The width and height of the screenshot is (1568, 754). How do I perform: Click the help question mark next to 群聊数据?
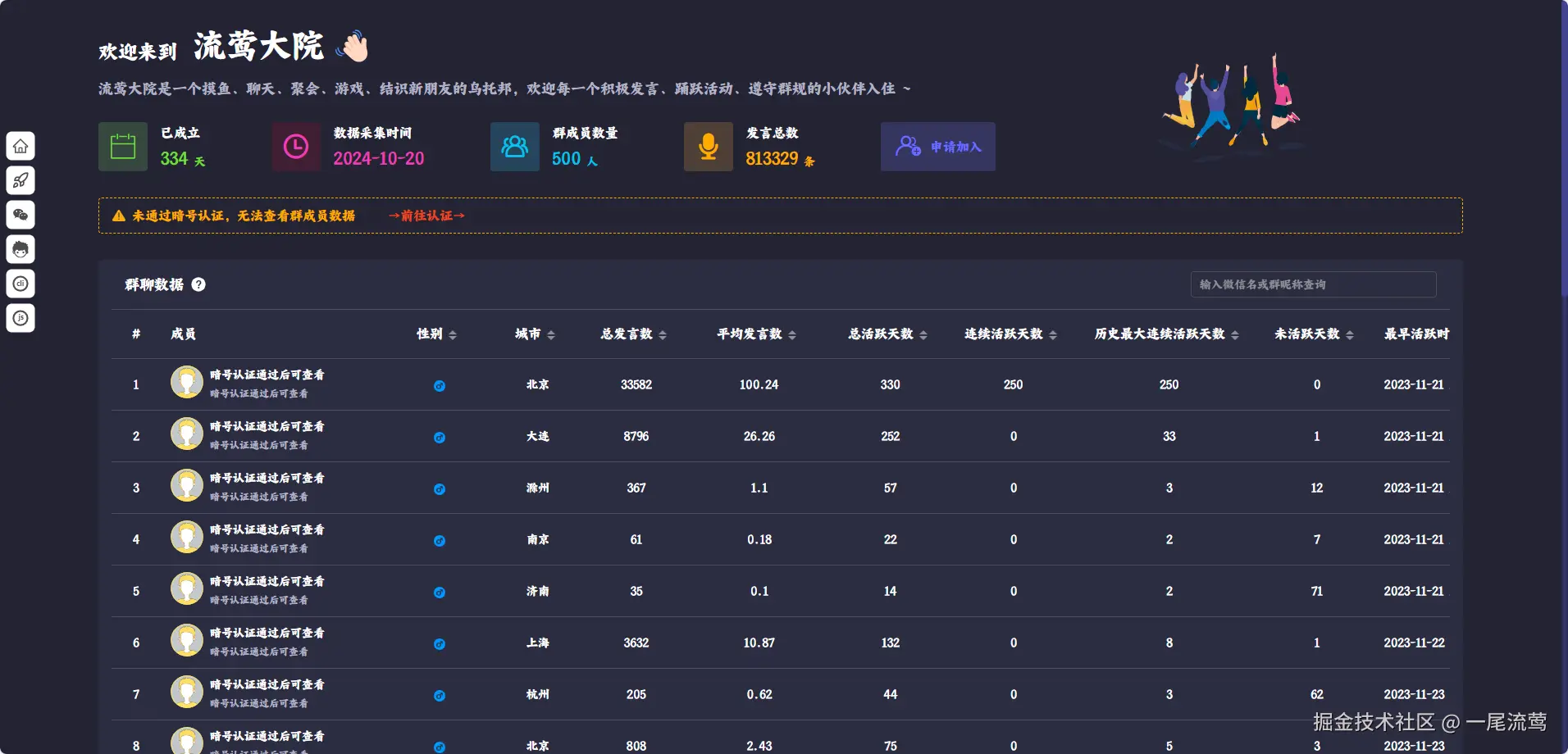pos(198,284)
